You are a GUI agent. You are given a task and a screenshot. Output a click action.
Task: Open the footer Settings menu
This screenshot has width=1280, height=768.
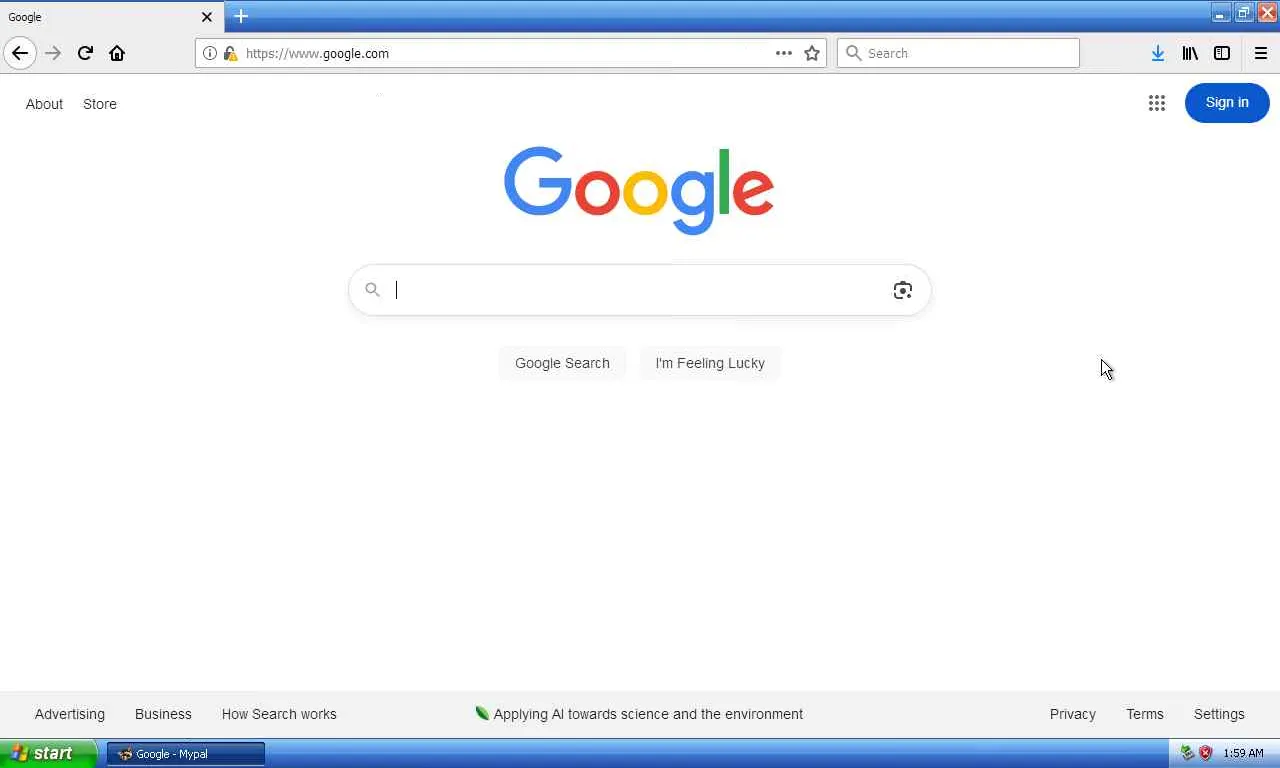click(1219, 714)
